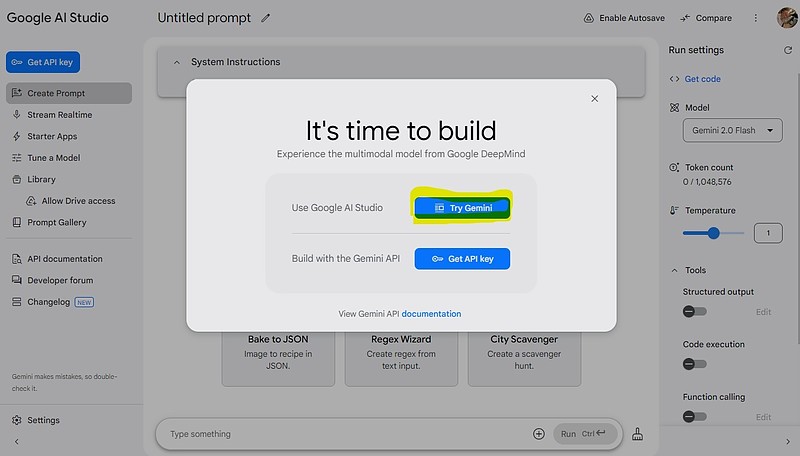The image size is (800, 456).
Task: Click the plus icon in prompt box
Action: [x=539, y=434]
